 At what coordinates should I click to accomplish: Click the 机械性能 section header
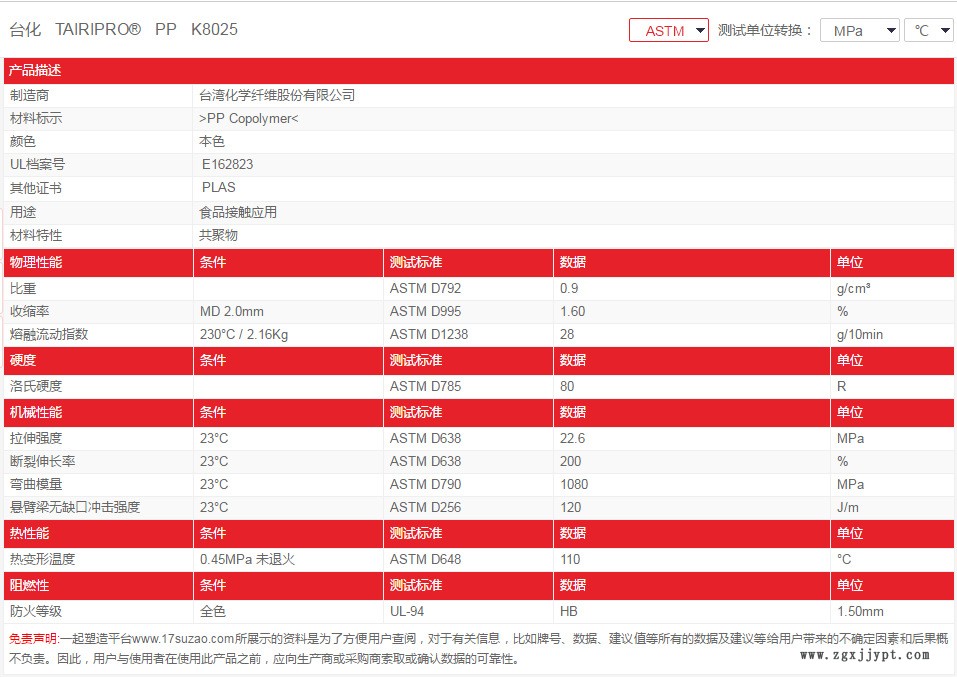(35, 413)
